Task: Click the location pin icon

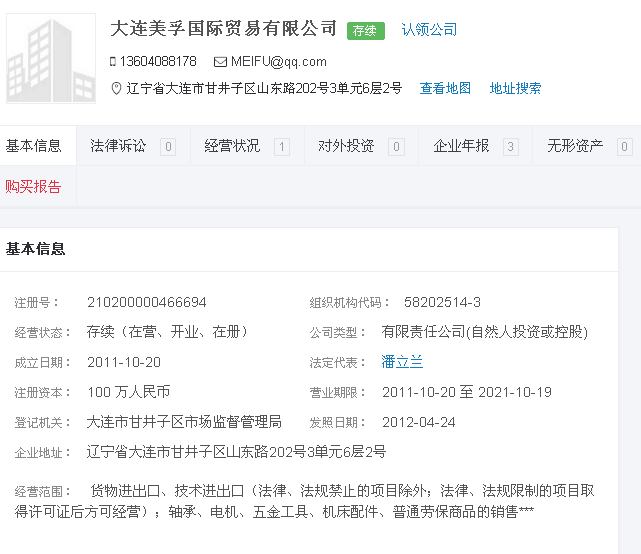Action: tap(115, 88)
